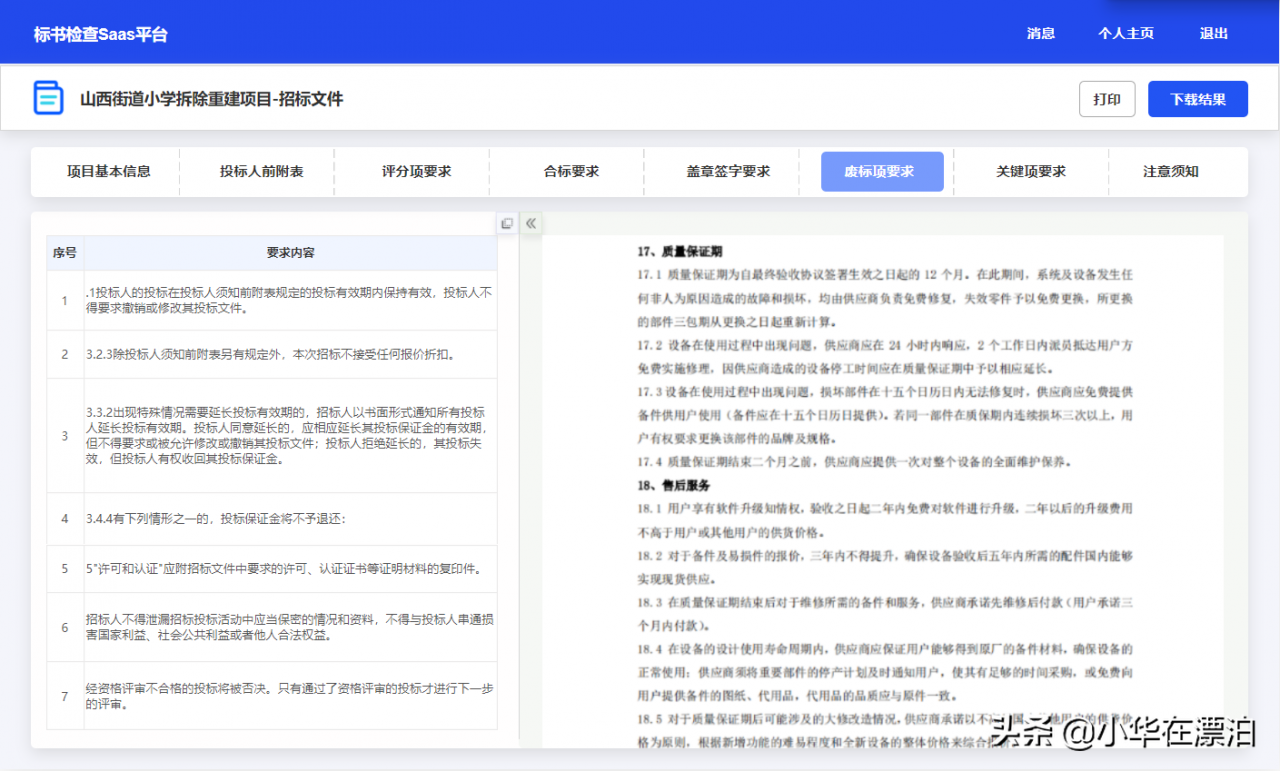Click 退出 to log out
Image resolution: width=1280 pixels, height=771 pixels.
tap(1214, 33)
